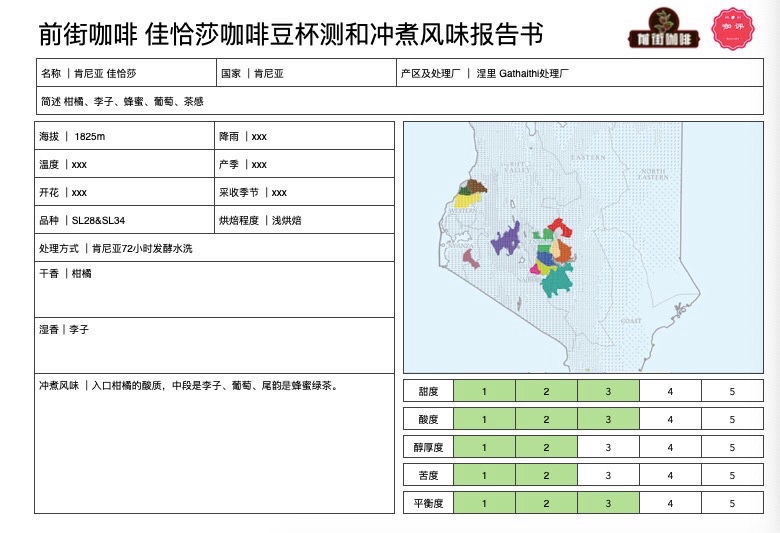Choose score 4 in the 平衡度 row
Screen dimensions: 780x533
[670, 503]
